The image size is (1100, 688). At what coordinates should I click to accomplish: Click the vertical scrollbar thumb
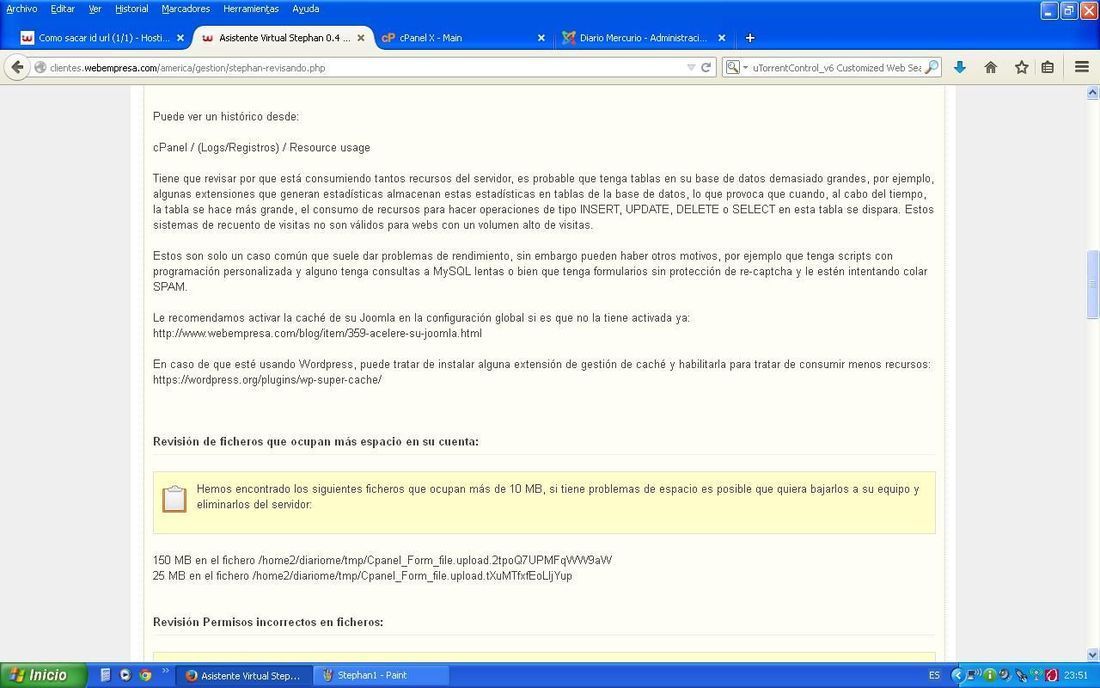click(x=1092, y=284)
